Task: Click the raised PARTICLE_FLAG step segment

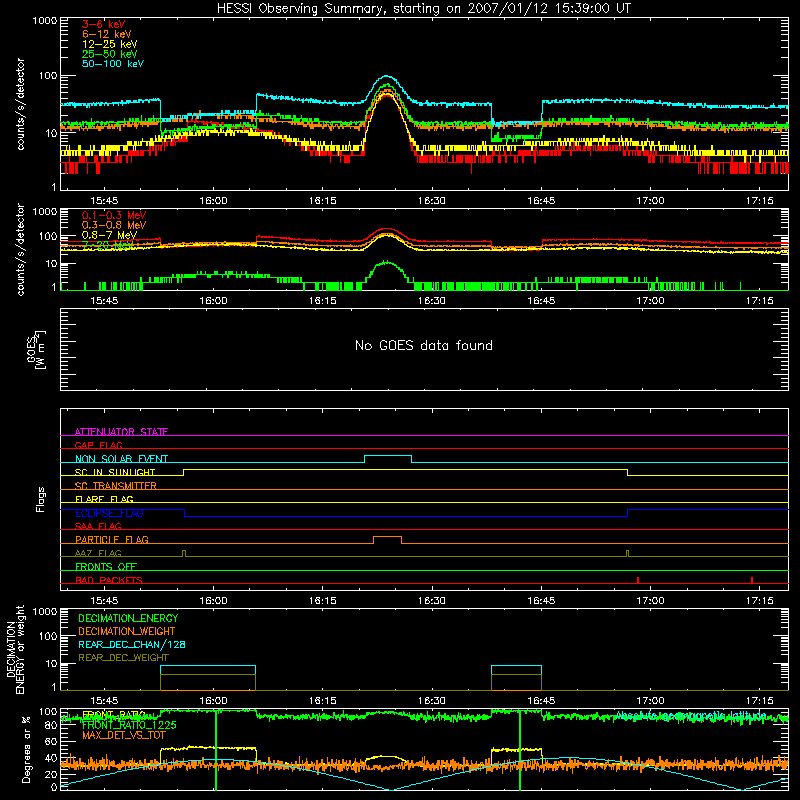Action: pyautogui.click(x=387, y=537)
